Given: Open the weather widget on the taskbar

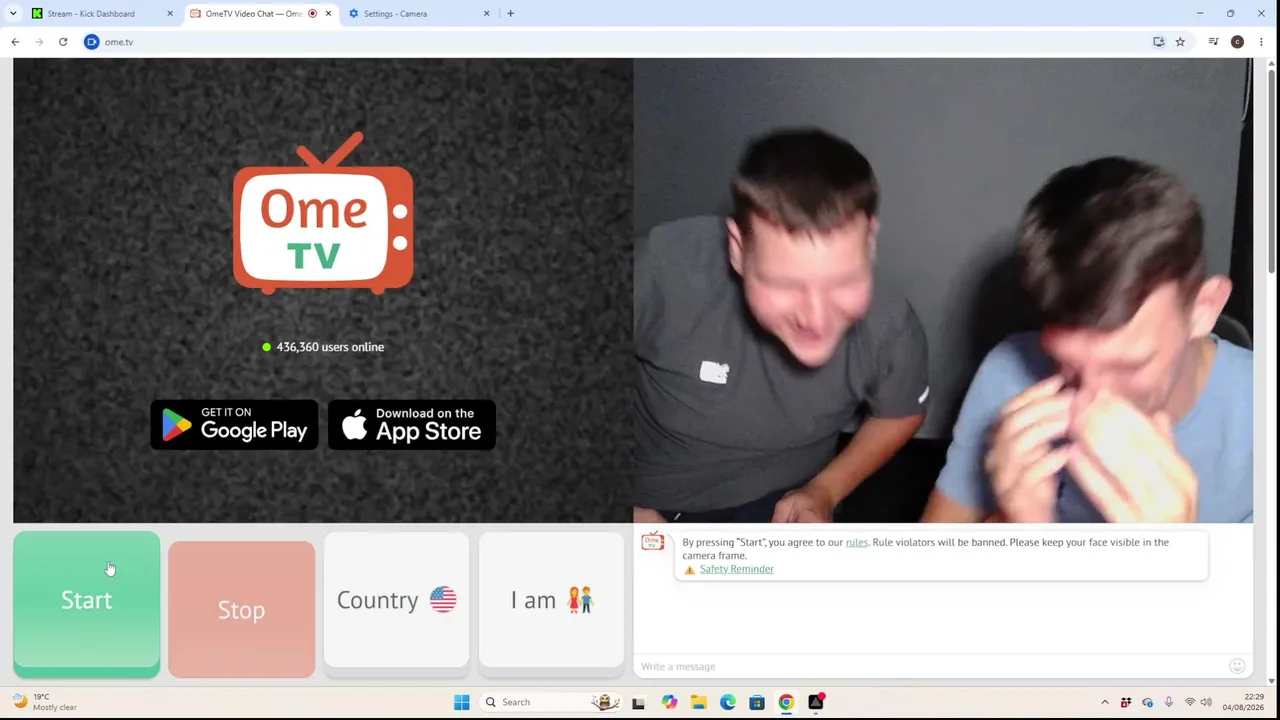Looking at the screenshot, I should click(45, 702).
